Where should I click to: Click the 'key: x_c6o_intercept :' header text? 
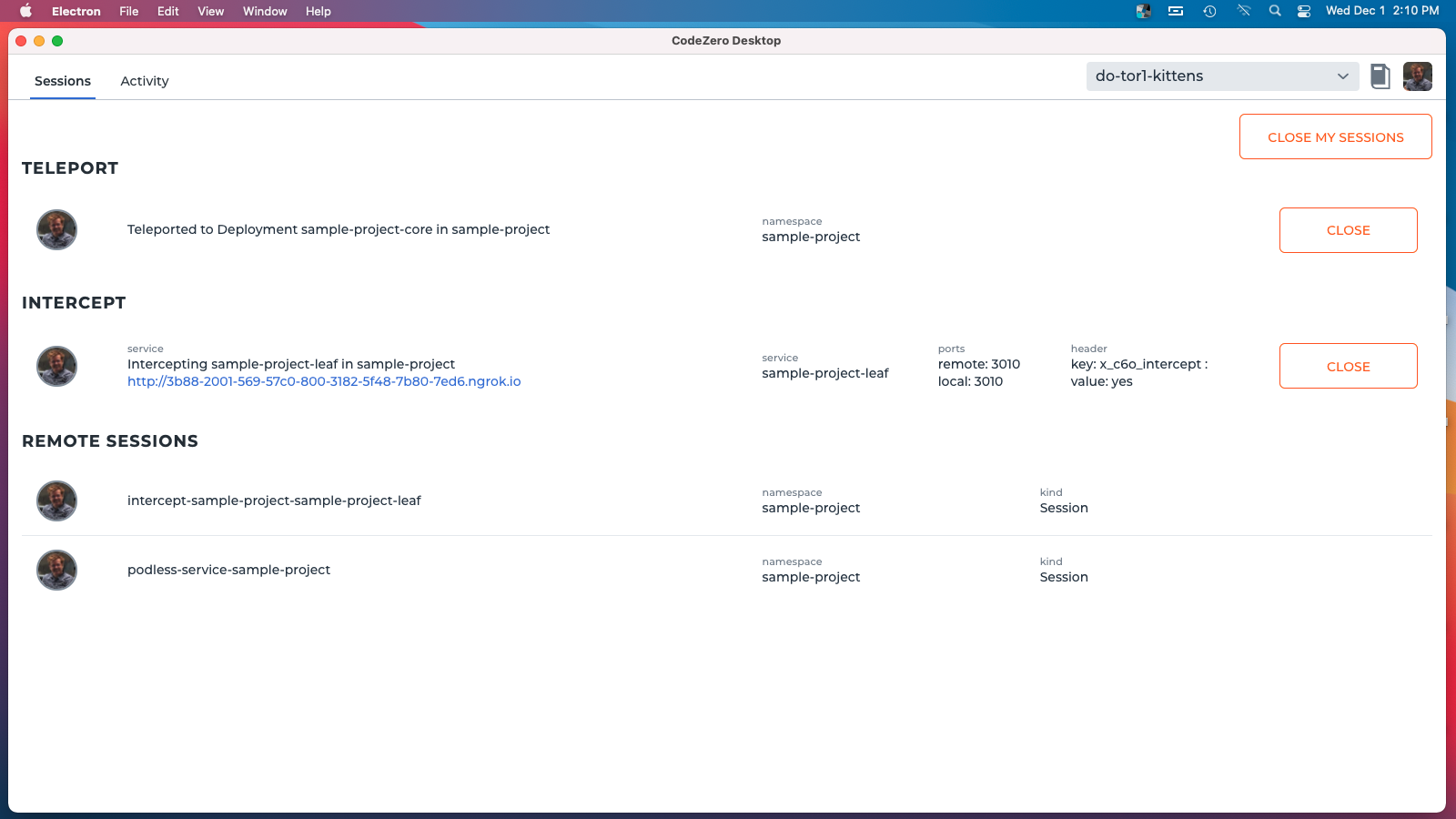tap(1139, 364)
